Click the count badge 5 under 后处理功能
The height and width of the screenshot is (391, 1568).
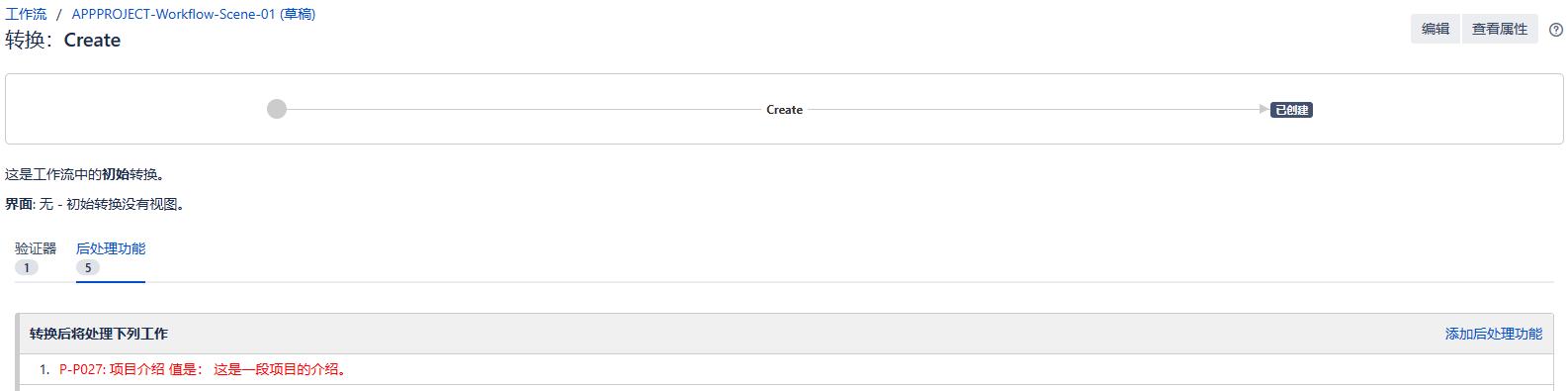(x=88, y=267)
